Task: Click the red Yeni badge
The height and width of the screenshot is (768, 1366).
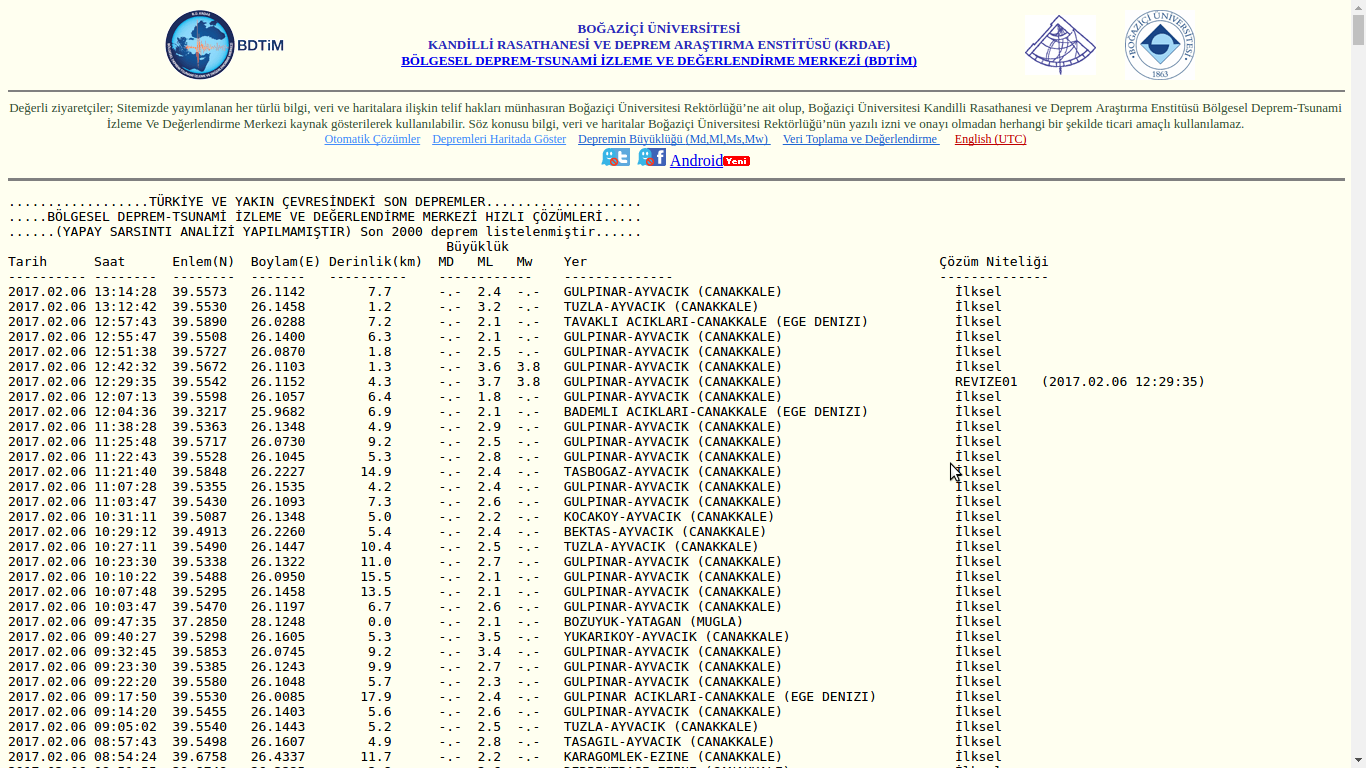Action: (737, 161)
